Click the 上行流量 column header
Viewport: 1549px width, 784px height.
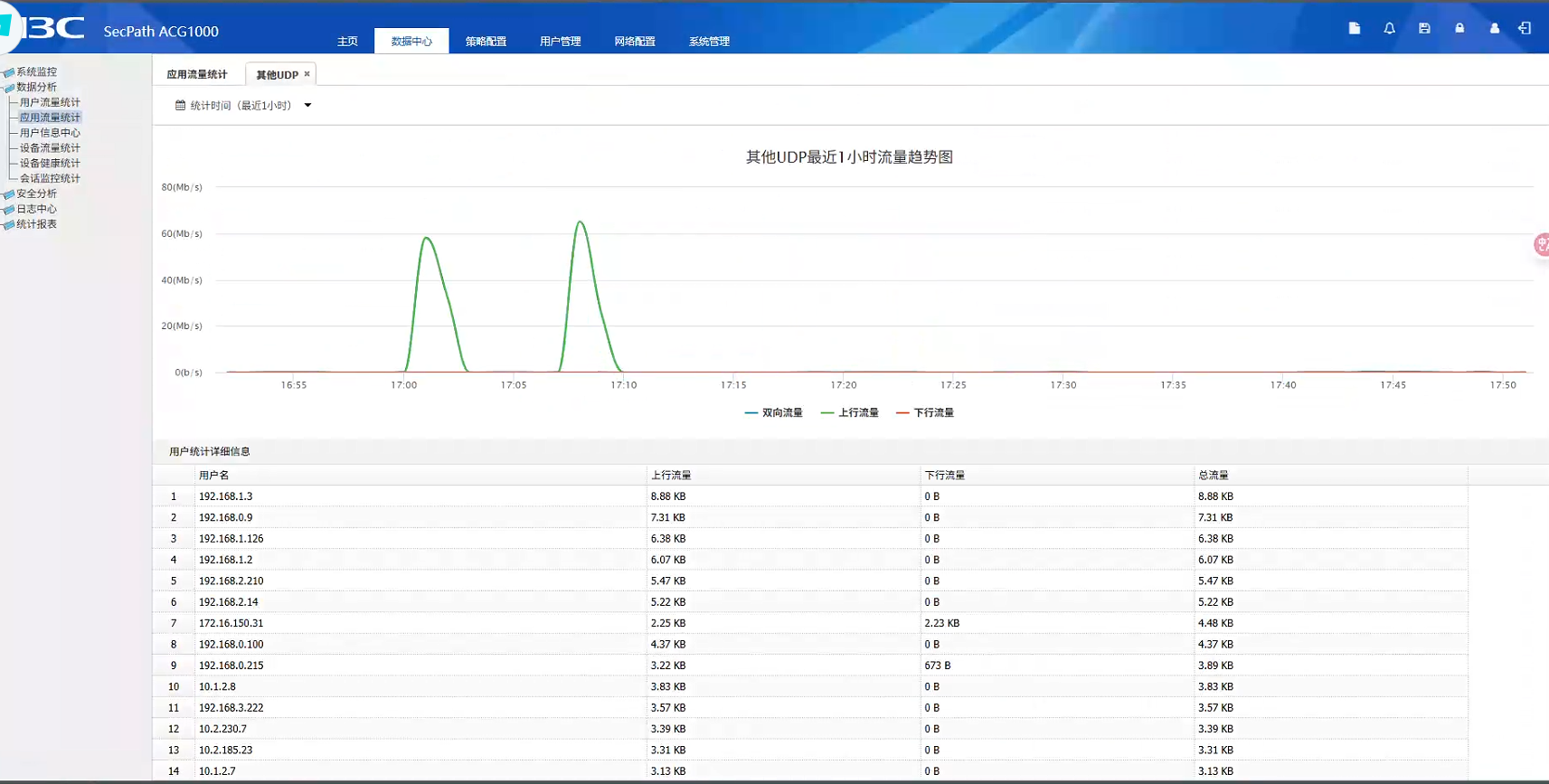[x=671, y=476]
